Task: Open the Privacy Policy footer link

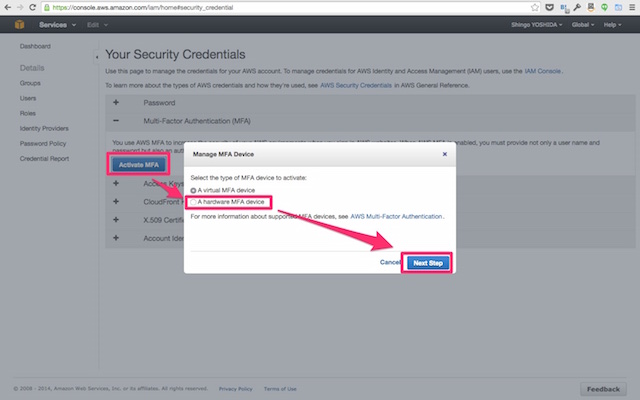Action: 236,389
